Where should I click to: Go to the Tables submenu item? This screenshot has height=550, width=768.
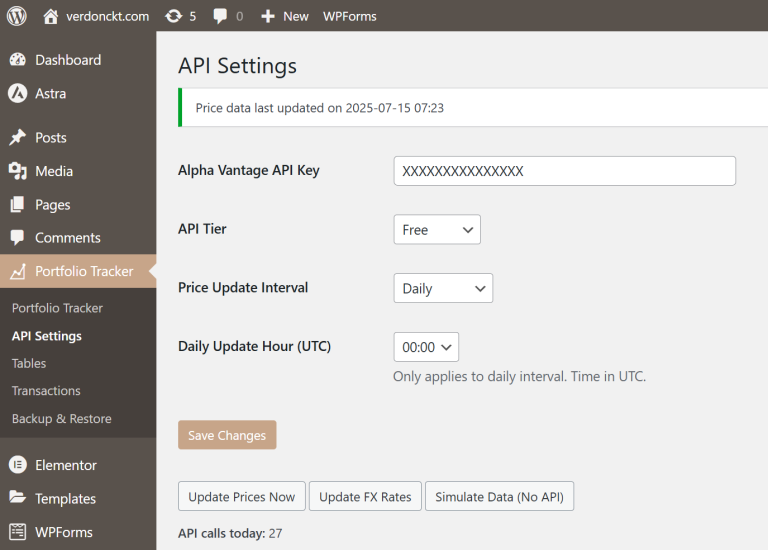(29, 363)
